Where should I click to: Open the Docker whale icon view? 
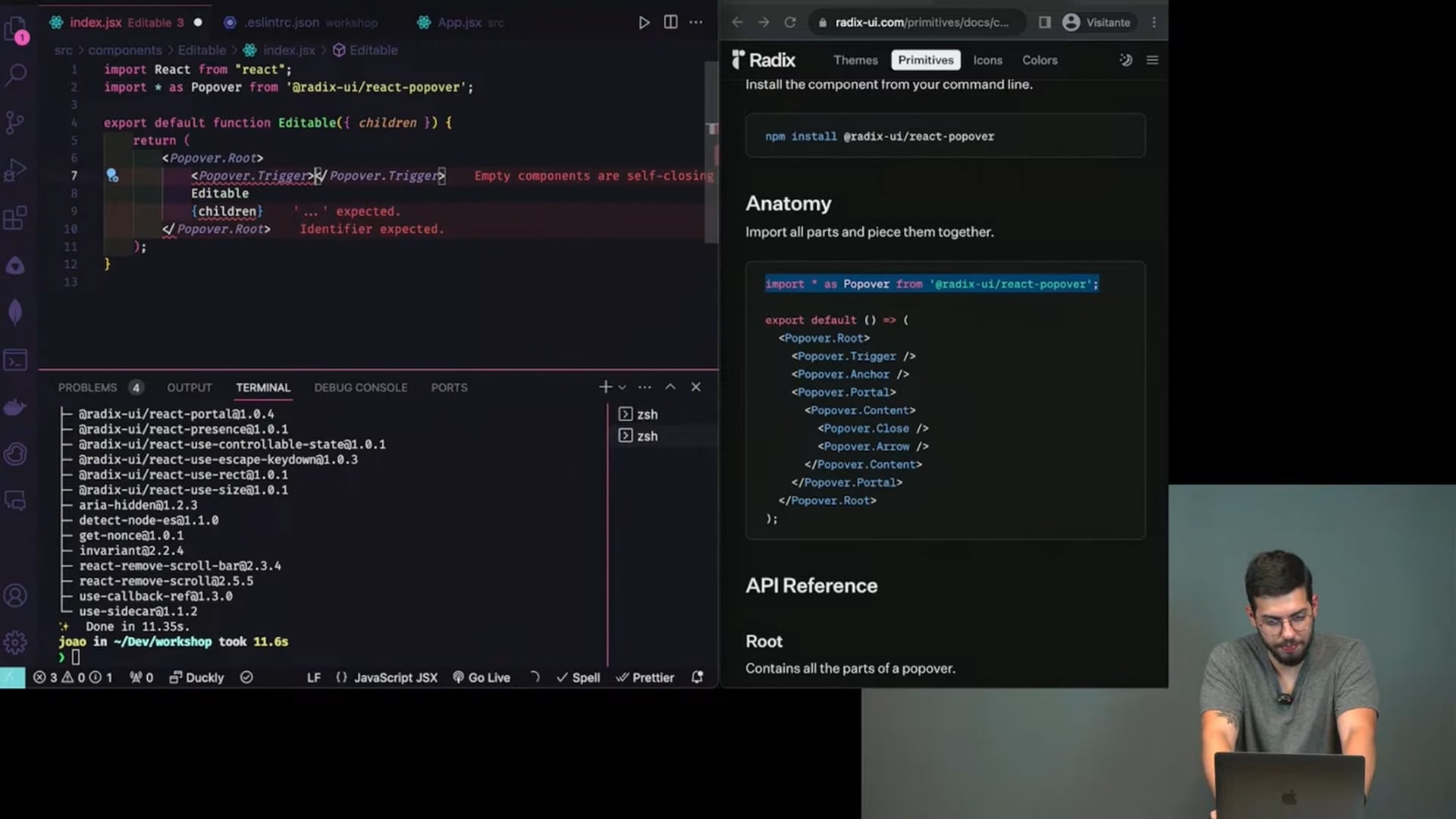[x=16, y=407]
